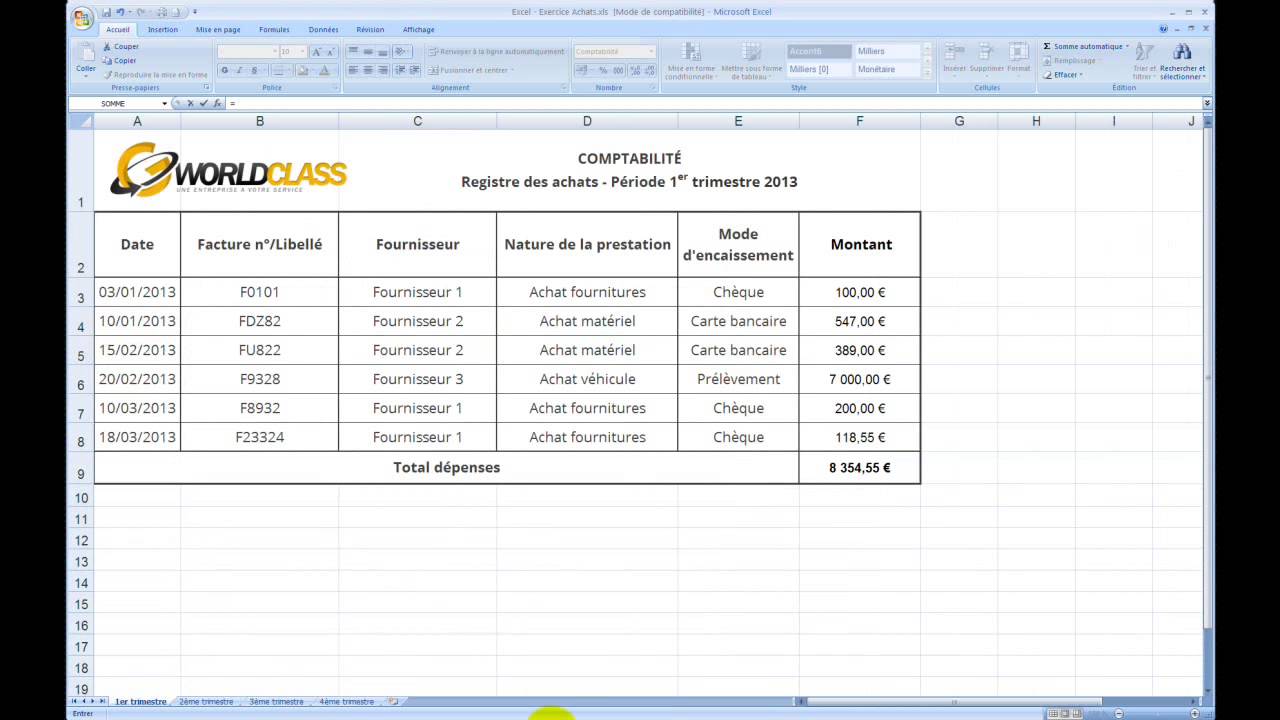Customize the Quick Access Toolbar dropdown
This screenshot has height=720, width=1280.
pos(195,12)
